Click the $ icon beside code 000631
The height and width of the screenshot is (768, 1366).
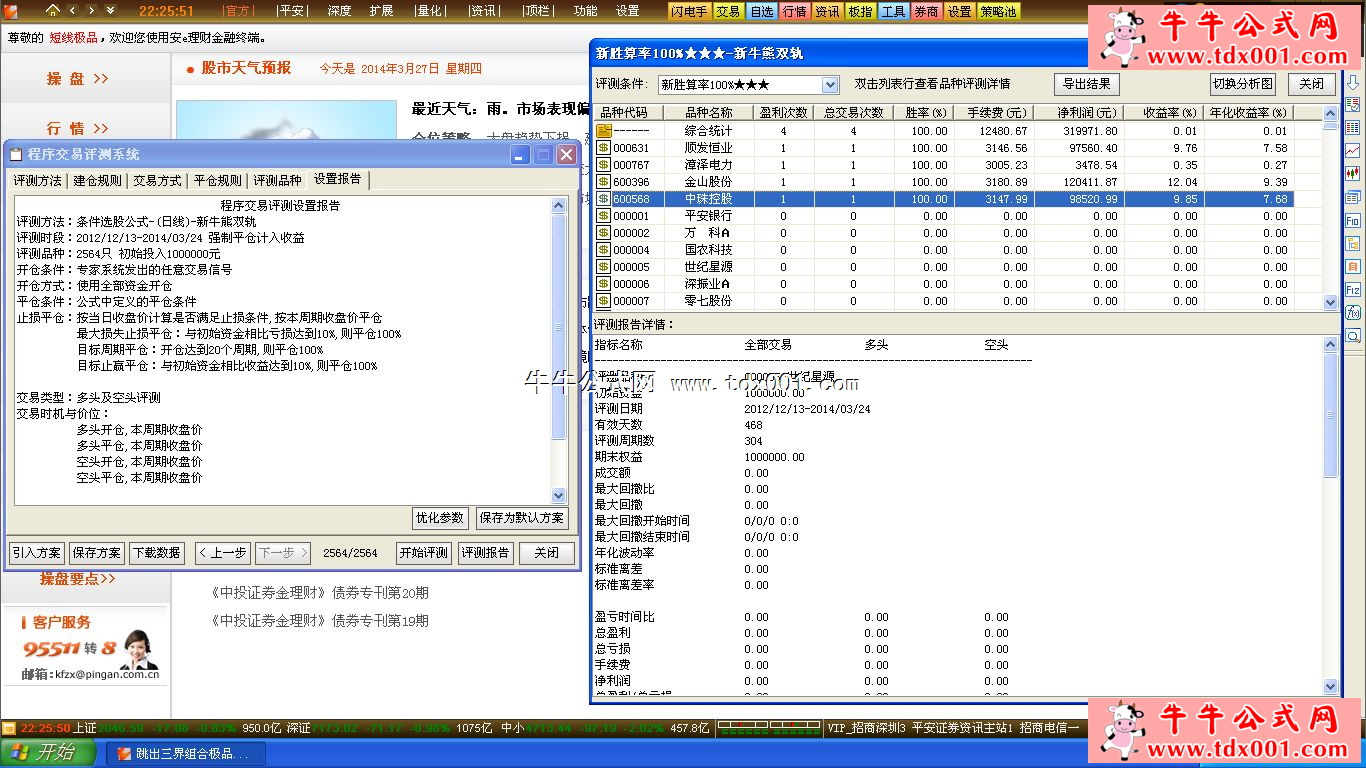603,147
